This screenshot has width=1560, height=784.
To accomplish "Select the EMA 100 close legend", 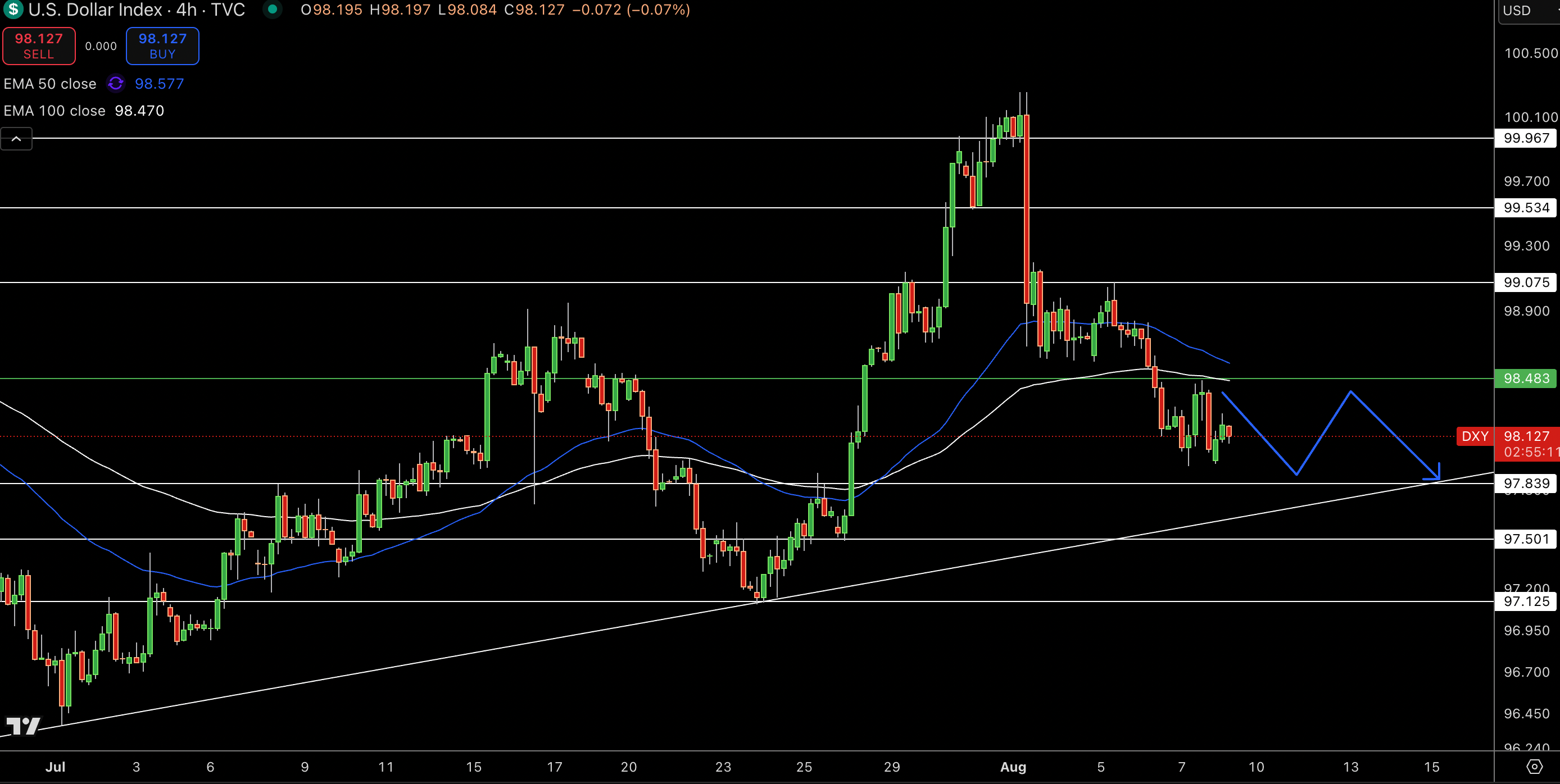I will (55, 111).
